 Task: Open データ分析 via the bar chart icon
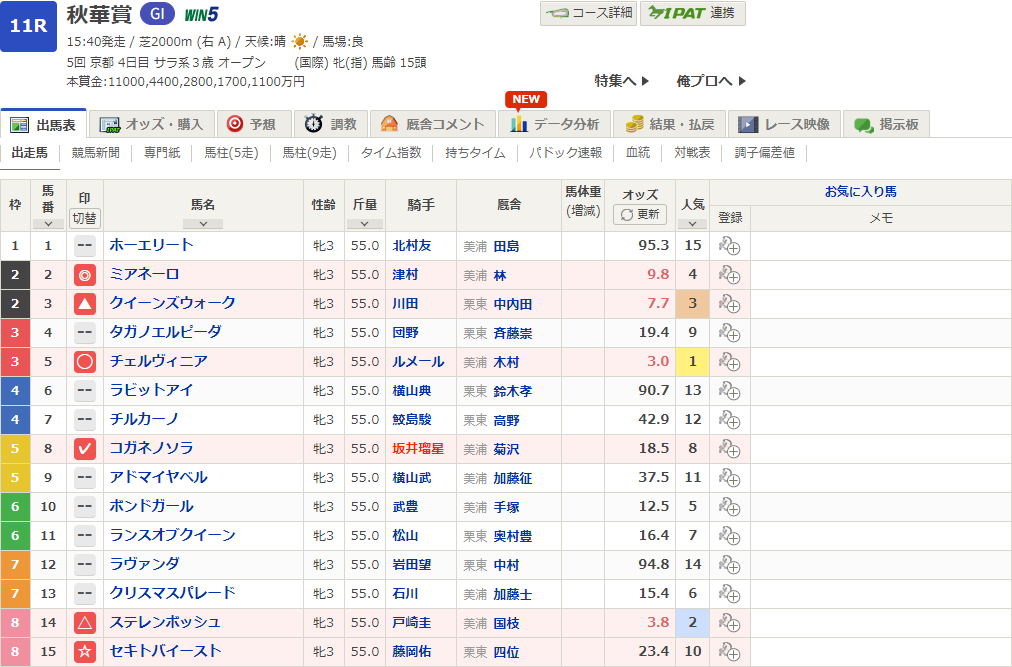[517, 125]
